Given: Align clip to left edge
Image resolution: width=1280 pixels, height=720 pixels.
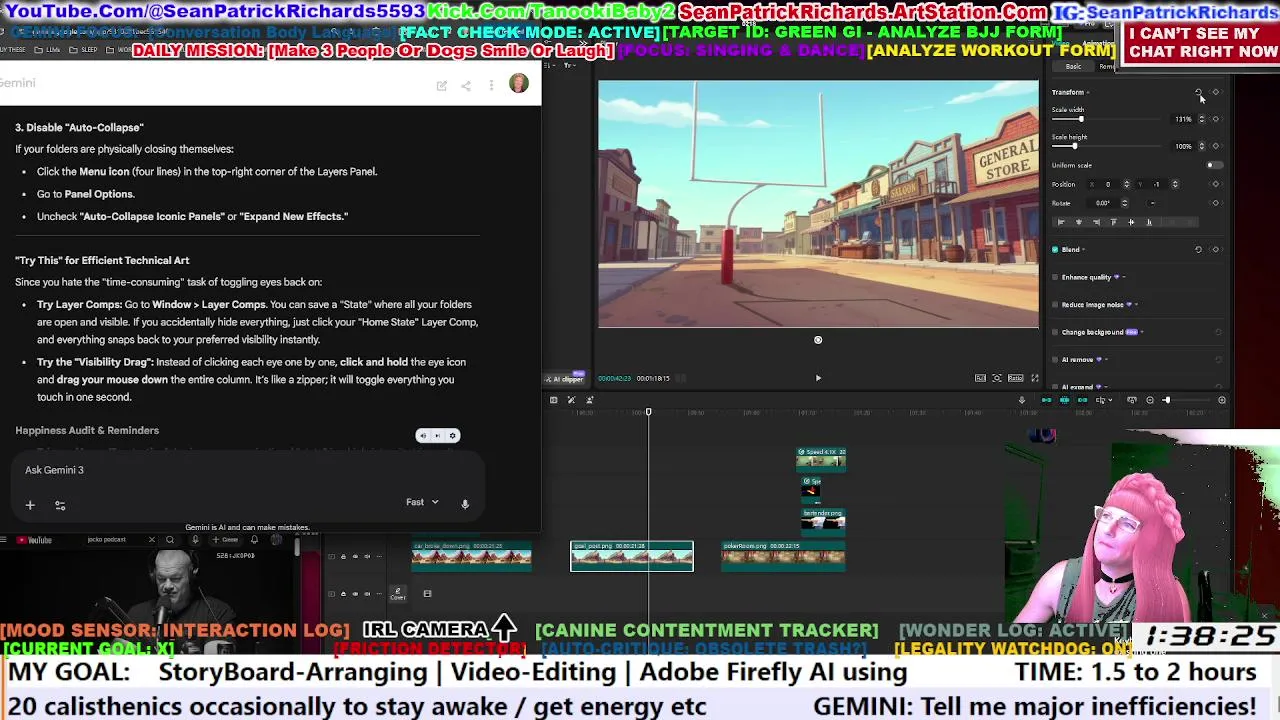Looking at the screenshot, I should coord(1061,222).
